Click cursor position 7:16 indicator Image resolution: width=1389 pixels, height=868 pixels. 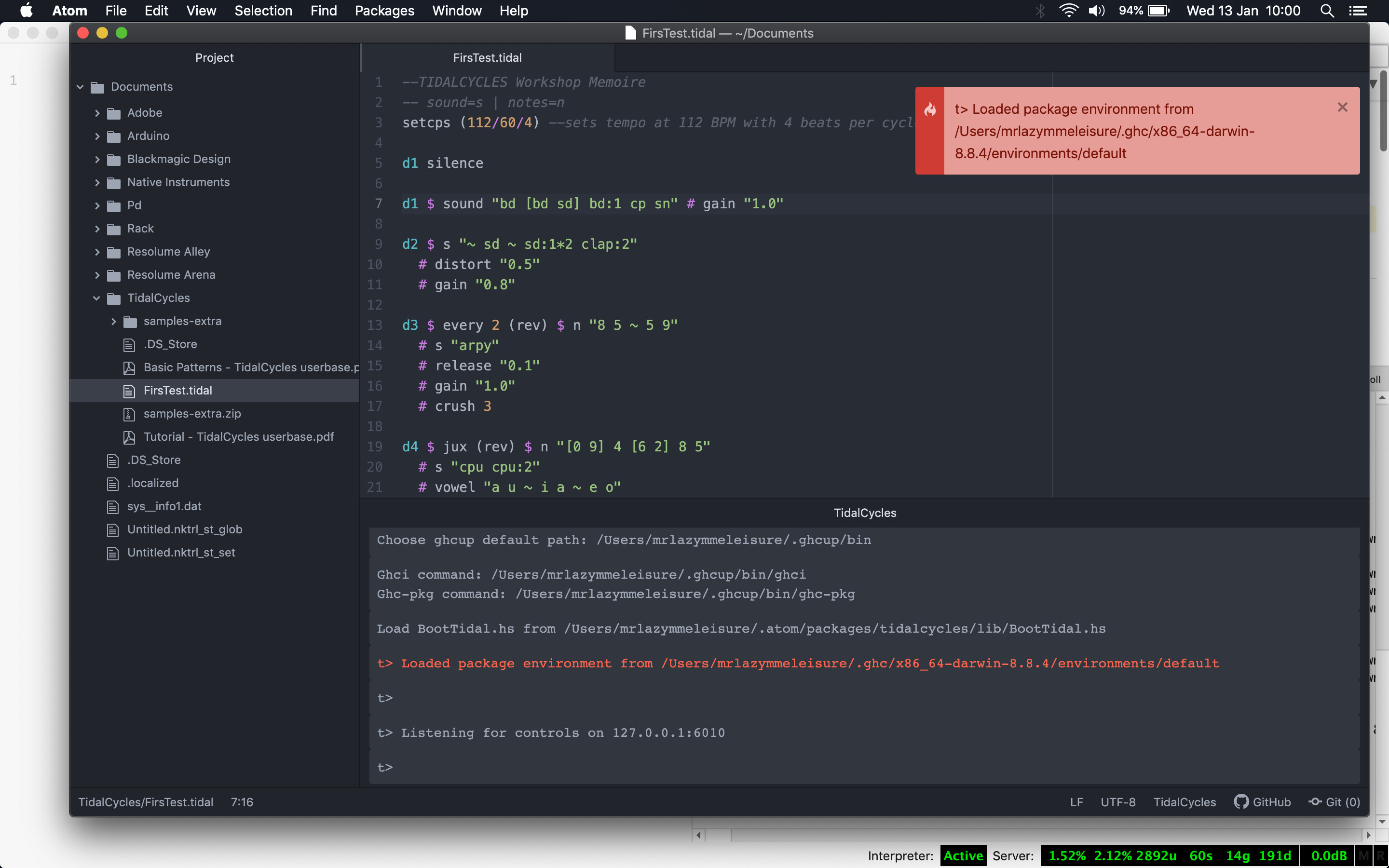pyautogui.click(x=242, y=802)
